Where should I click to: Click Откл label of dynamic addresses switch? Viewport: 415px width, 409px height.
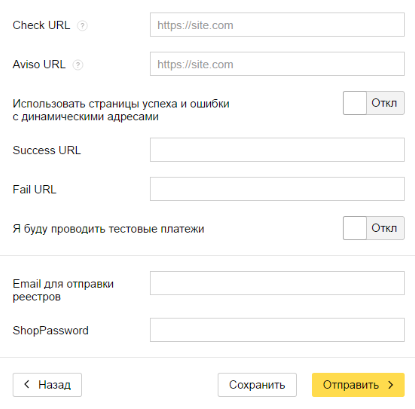pyautogui.click(x=384, y=103)
